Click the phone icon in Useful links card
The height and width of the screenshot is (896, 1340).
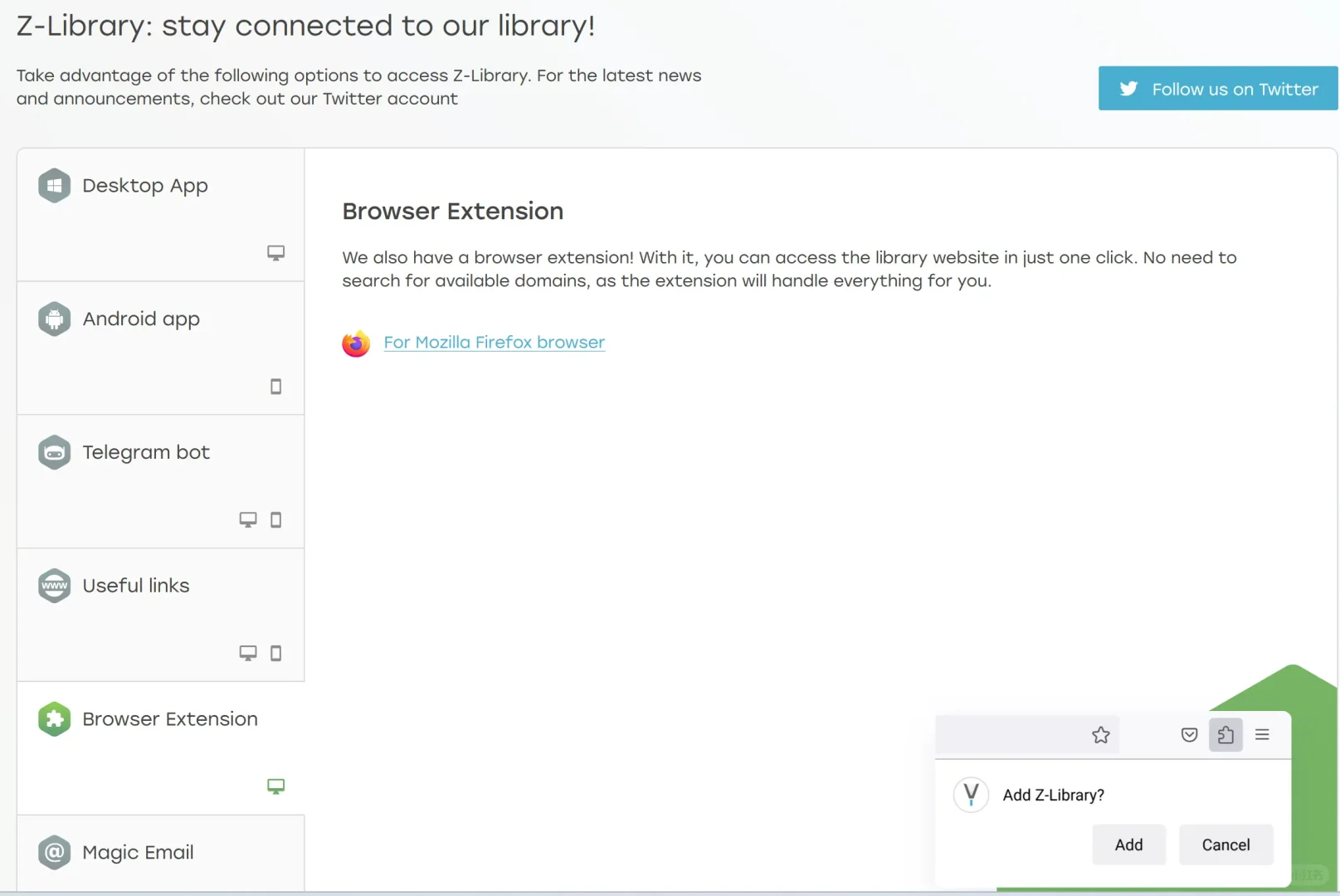[276, 653]
